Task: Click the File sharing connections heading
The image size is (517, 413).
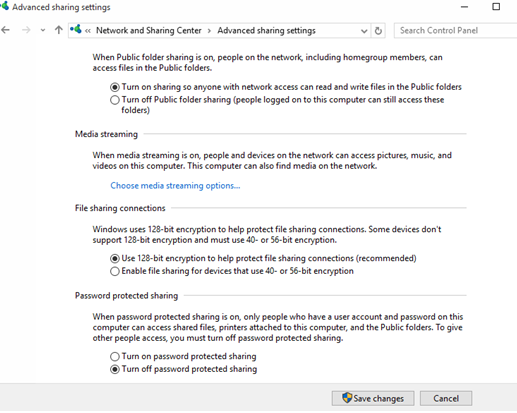Action: 120,208
